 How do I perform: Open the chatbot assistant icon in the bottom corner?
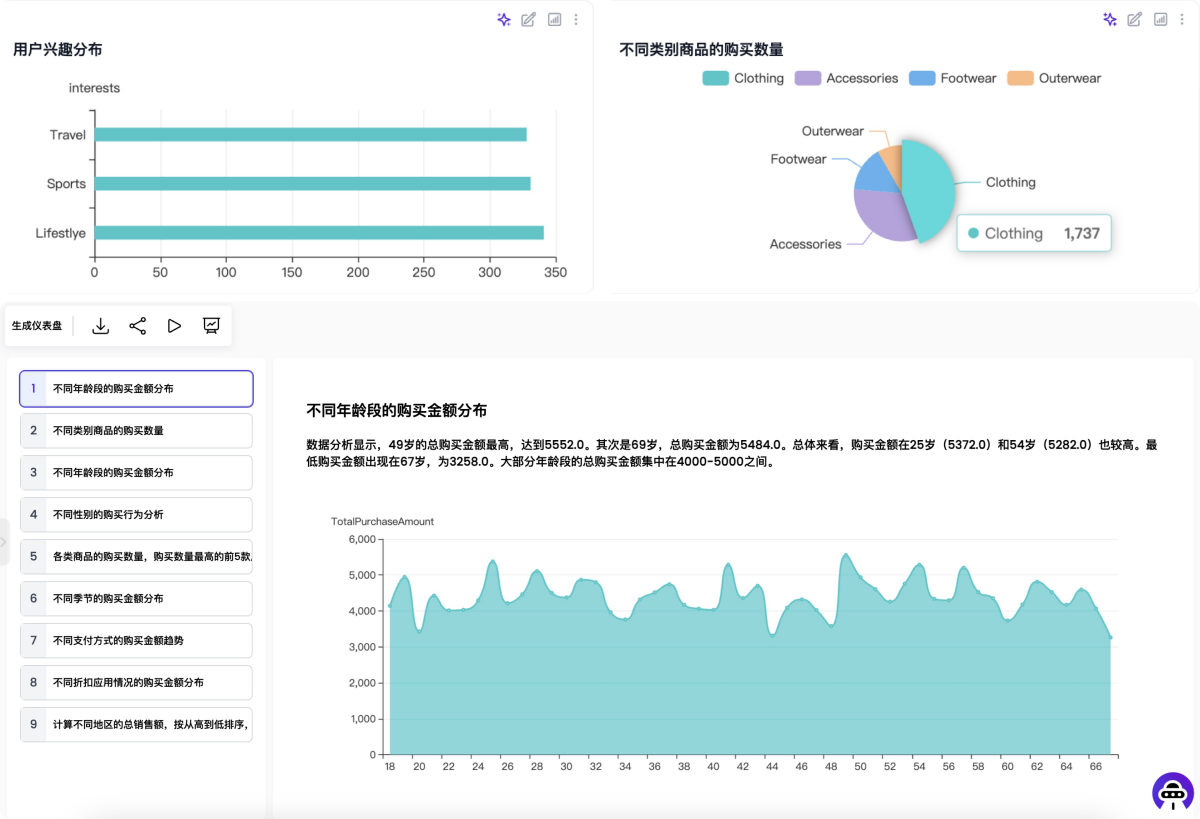(x=1172, y=791)
